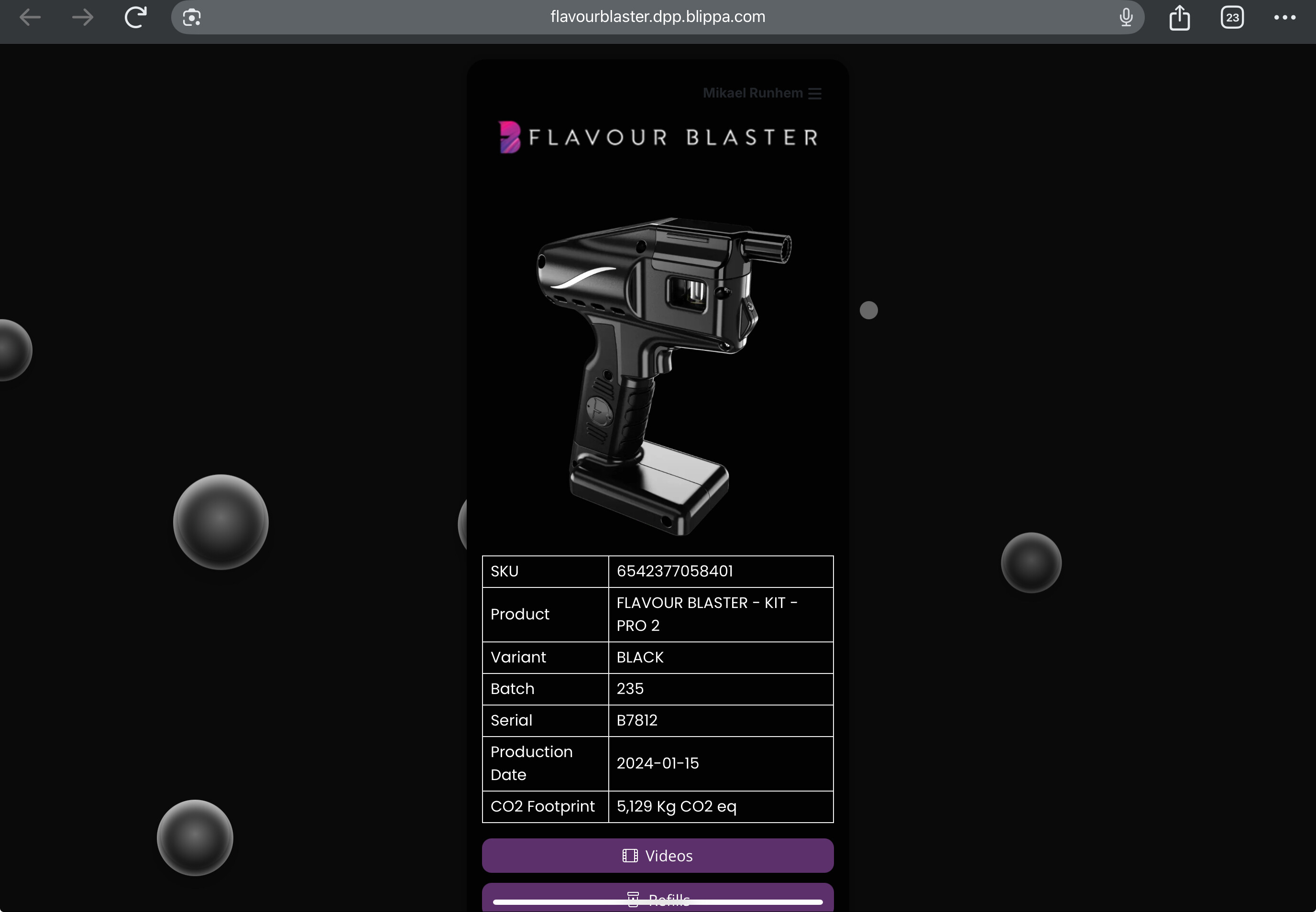Click the browser forward arrow
Image resolution: width=1316 pixels, height=912 pixels.
pos(83,17)
